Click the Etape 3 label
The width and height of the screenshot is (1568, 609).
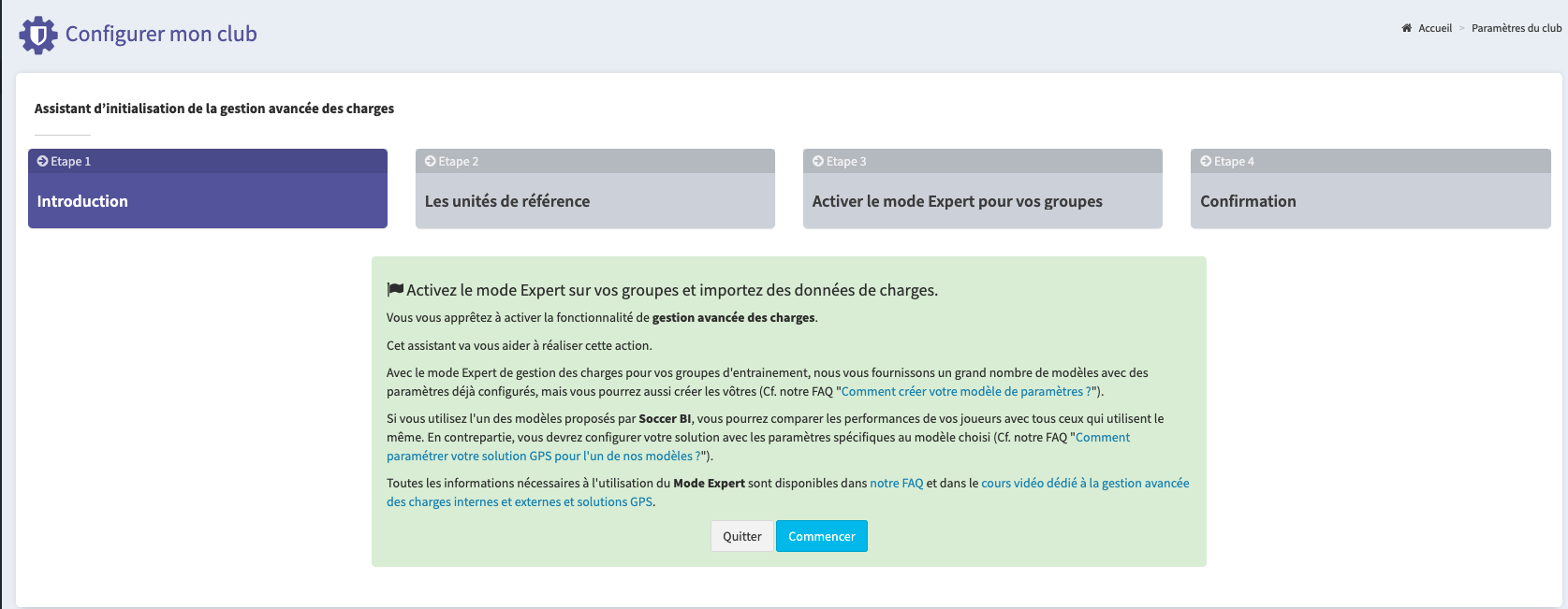pyautogui.click(x=846, y=161)
